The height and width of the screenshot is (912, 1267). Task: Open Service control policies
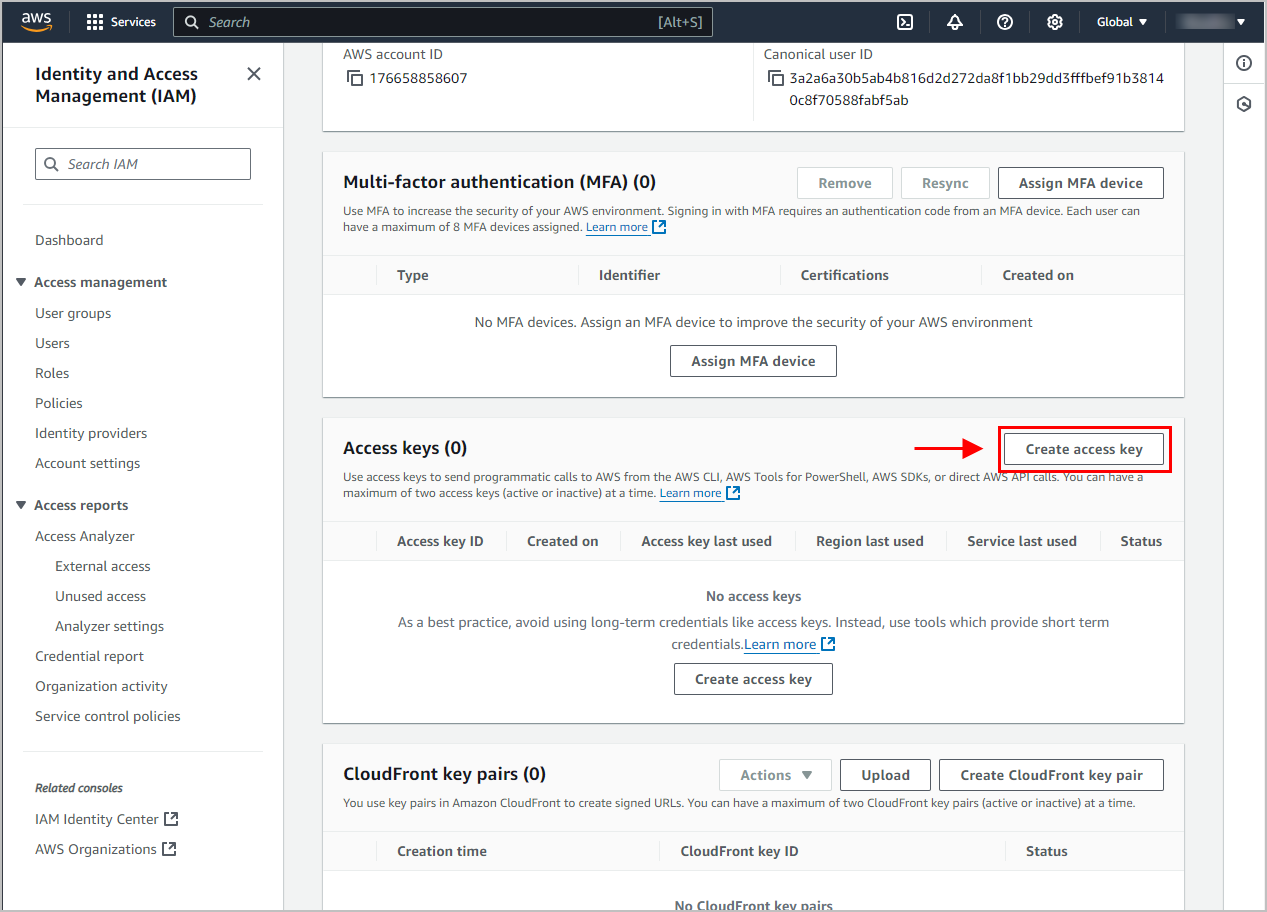pos(108,716)
